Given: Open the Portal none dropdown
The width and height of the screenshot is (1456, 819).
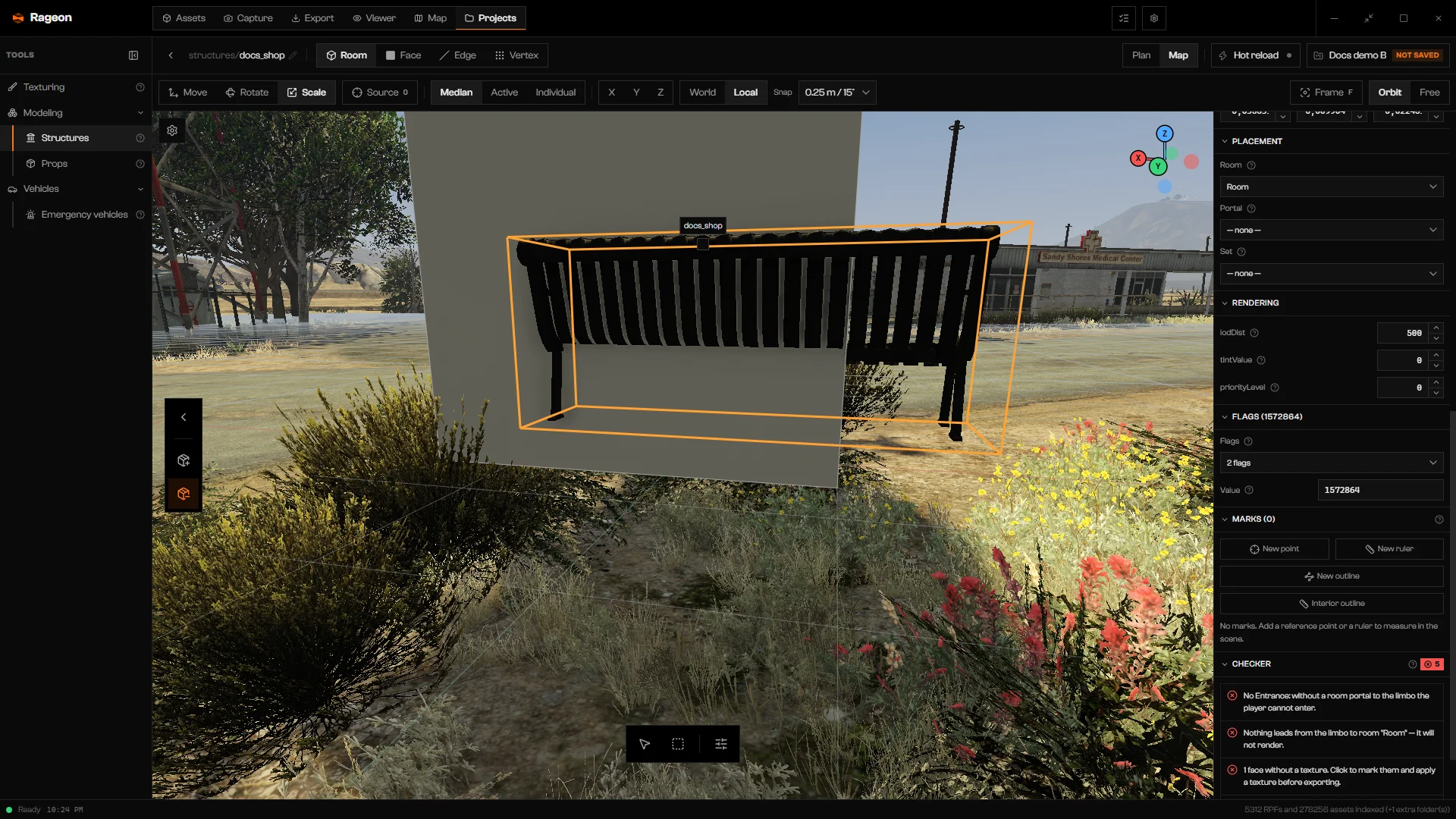Looking at the screenshot, I should 1331,230.
